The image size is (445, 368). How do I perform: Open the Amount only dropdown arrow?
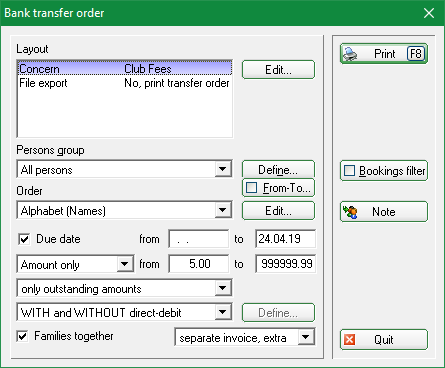tap(124, 264)
